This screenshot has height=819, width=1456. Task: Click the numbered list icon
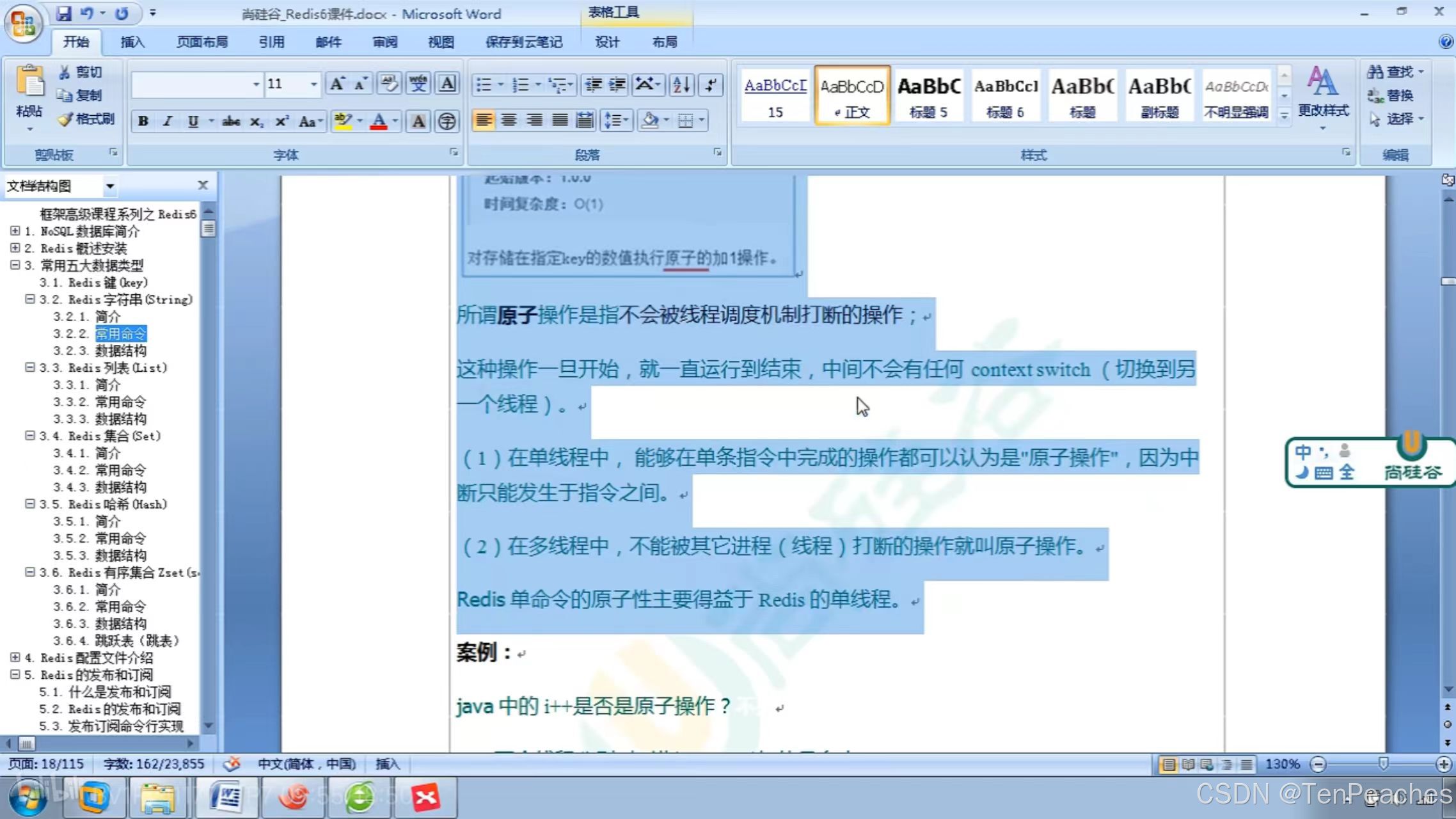point(521,84)
